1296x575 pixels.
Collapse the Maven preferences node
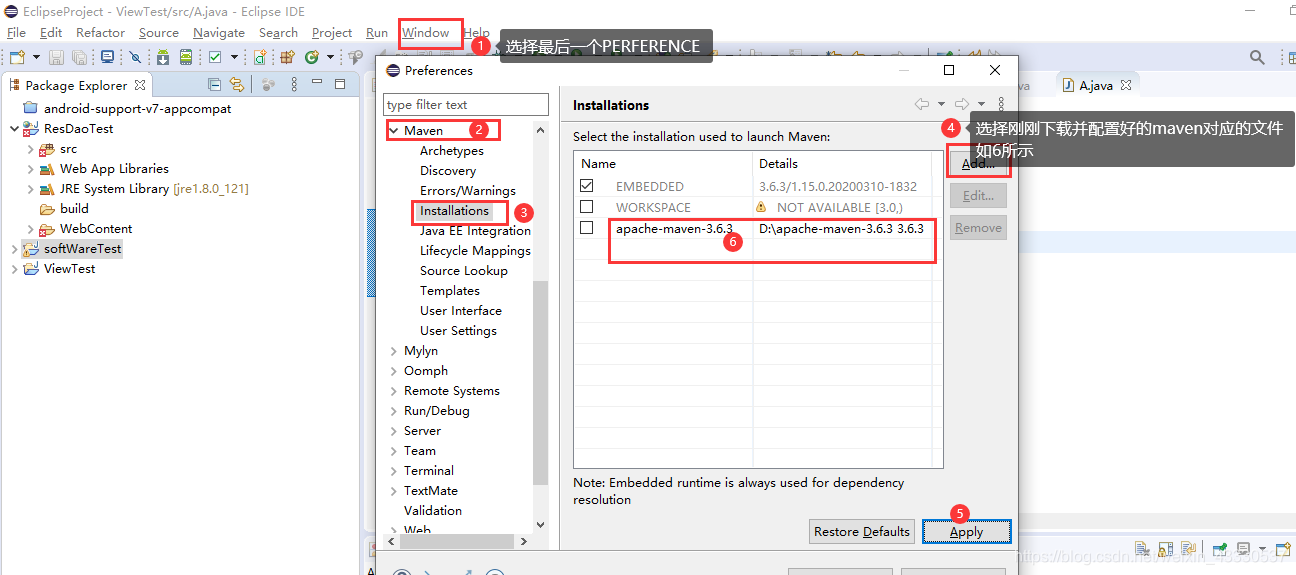coord(394,131)
